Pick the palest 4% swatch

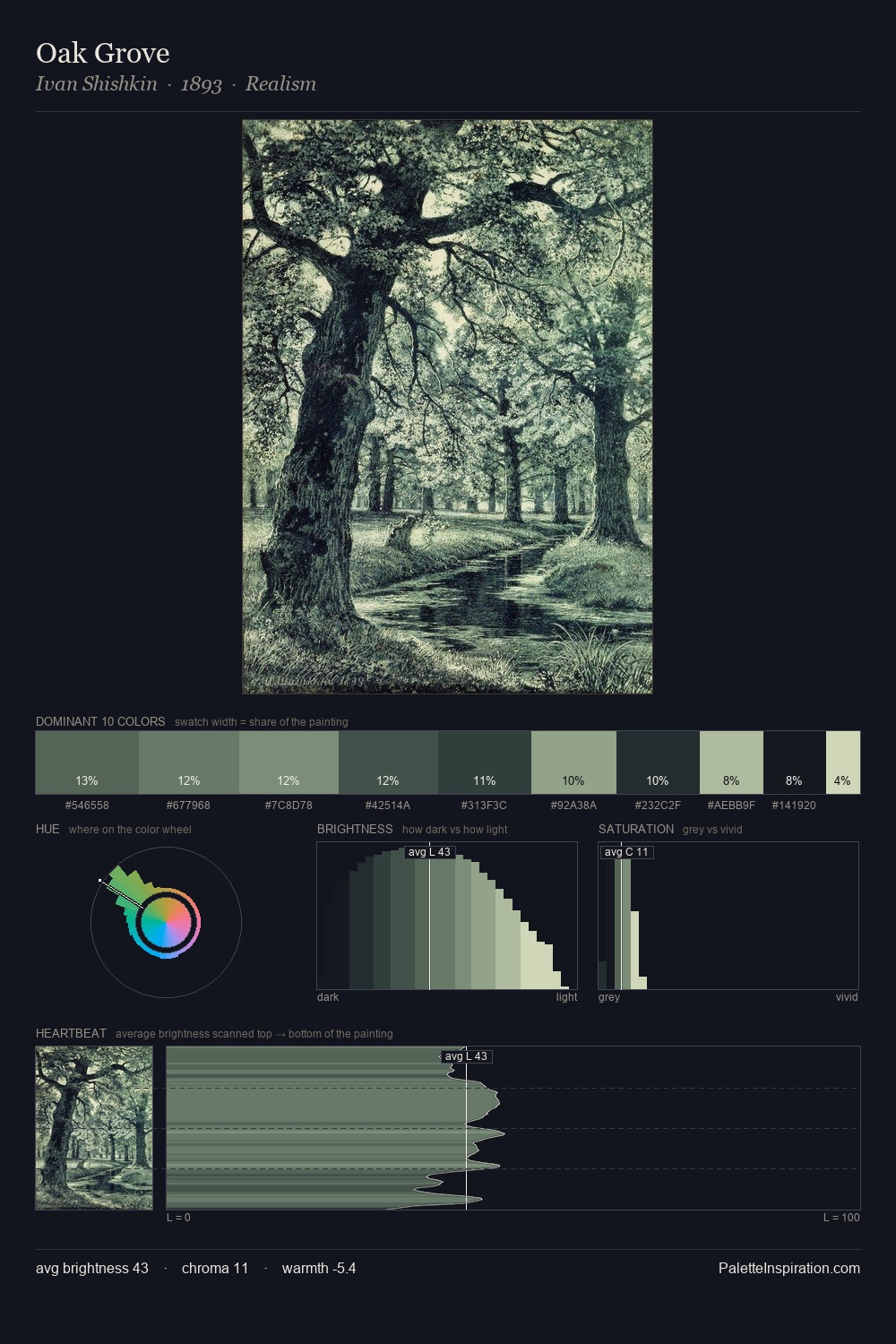tap(843, 762)
